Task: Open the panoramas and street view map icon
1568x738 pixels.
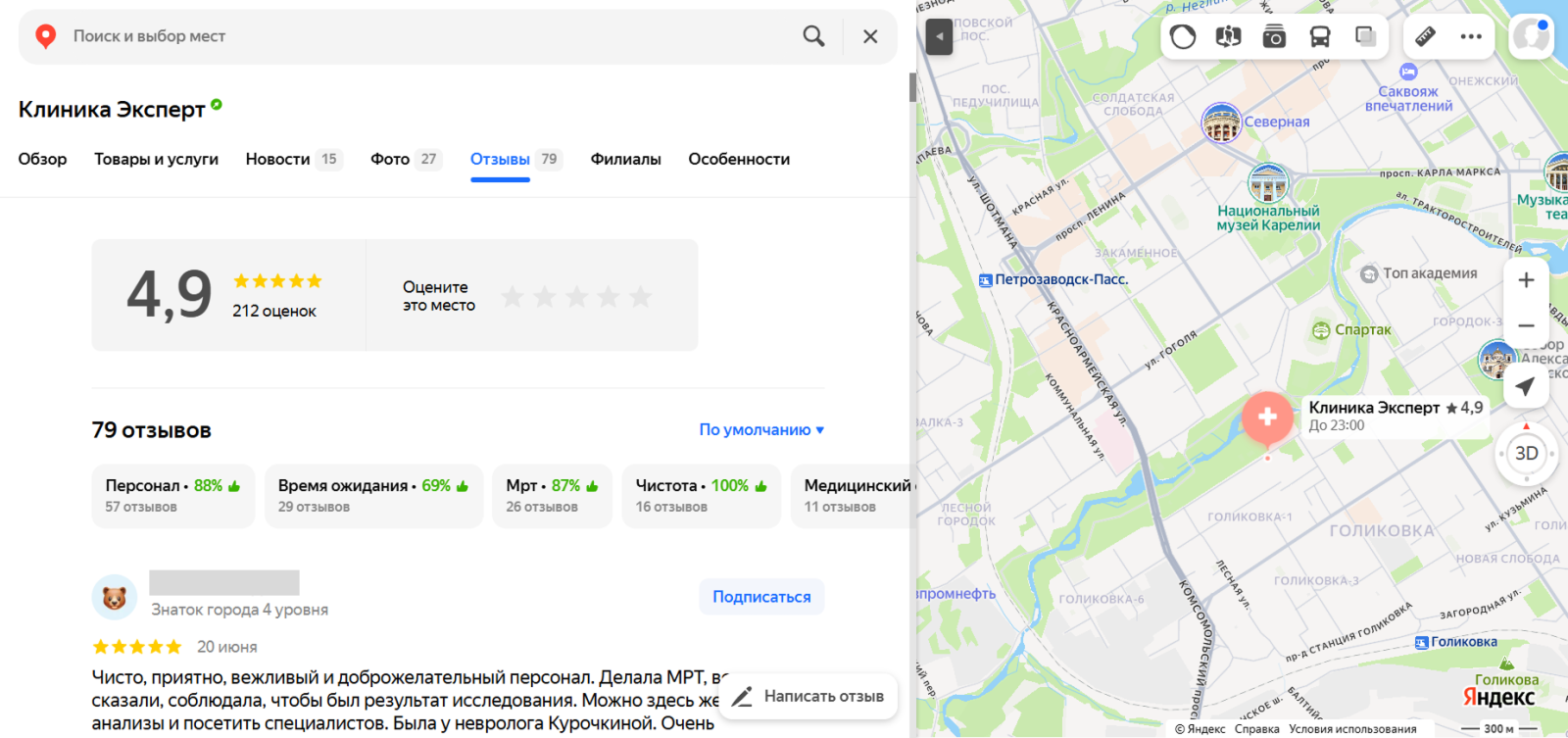Action: tap(1228, 37)
